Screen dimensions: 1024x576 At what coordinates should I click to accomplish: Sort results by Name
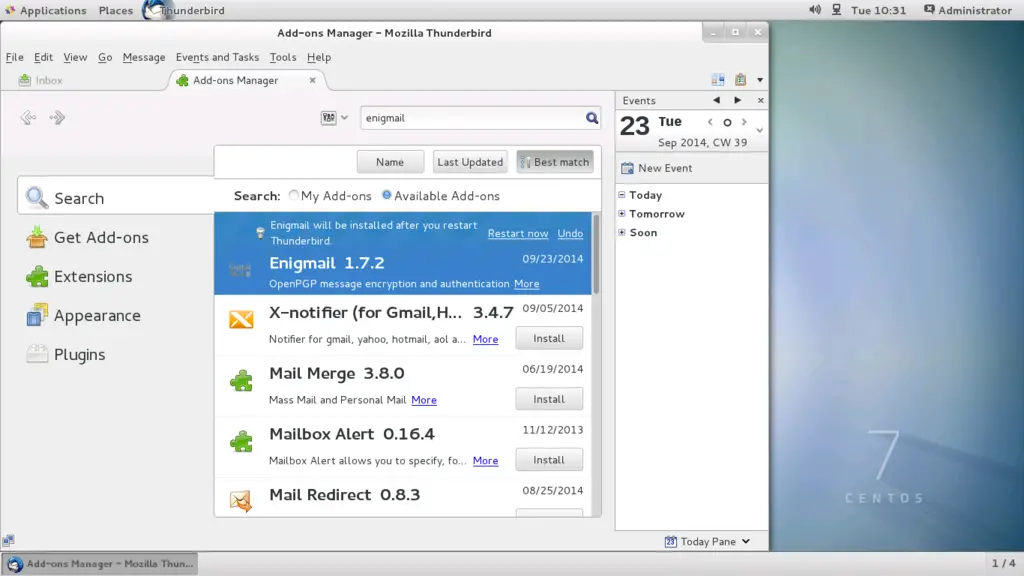(390, 162)
